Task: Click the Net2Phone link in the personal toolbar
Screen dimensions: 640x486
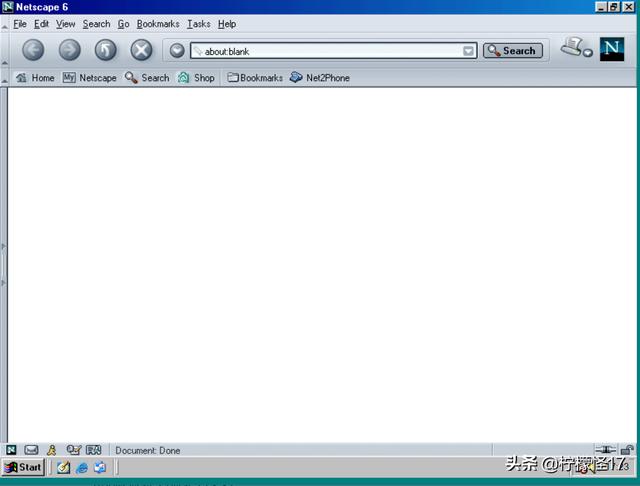Action: click(x=320, y=77)
